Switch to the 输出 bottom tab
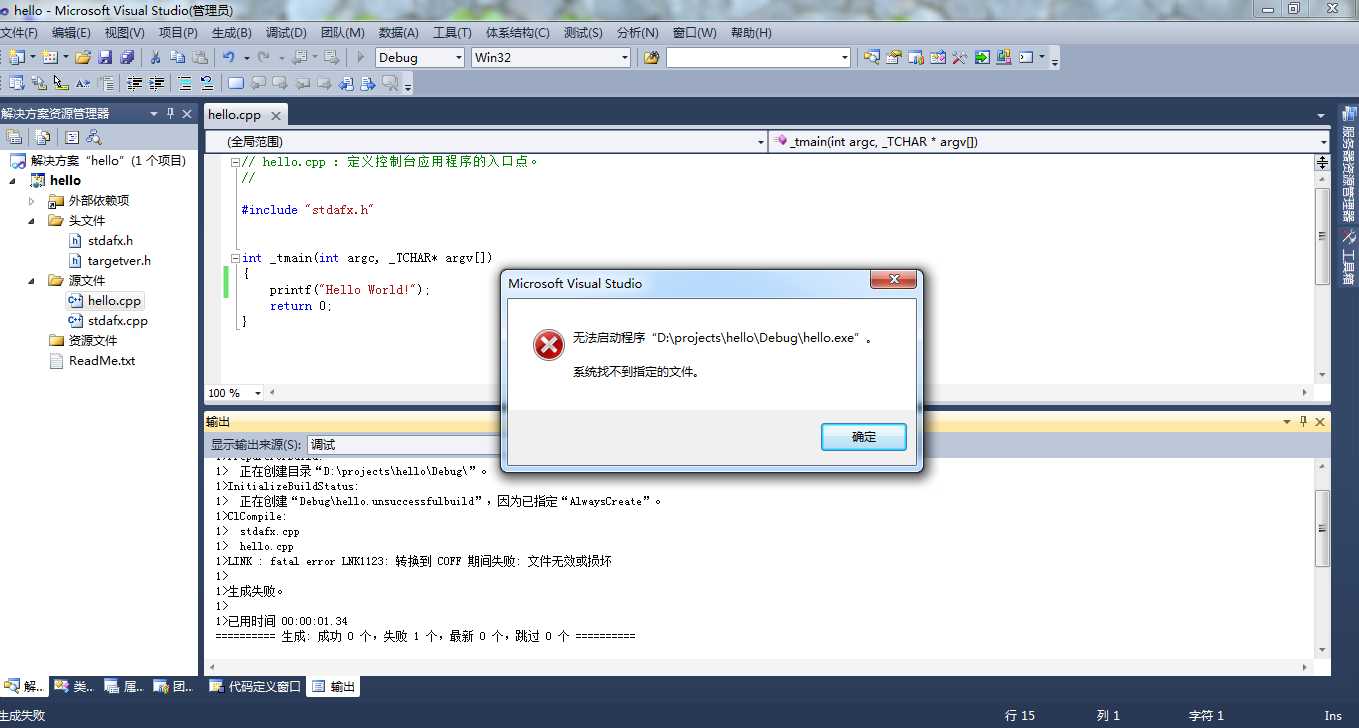The width and height of the screenshot is (1359, 728). 333,687
